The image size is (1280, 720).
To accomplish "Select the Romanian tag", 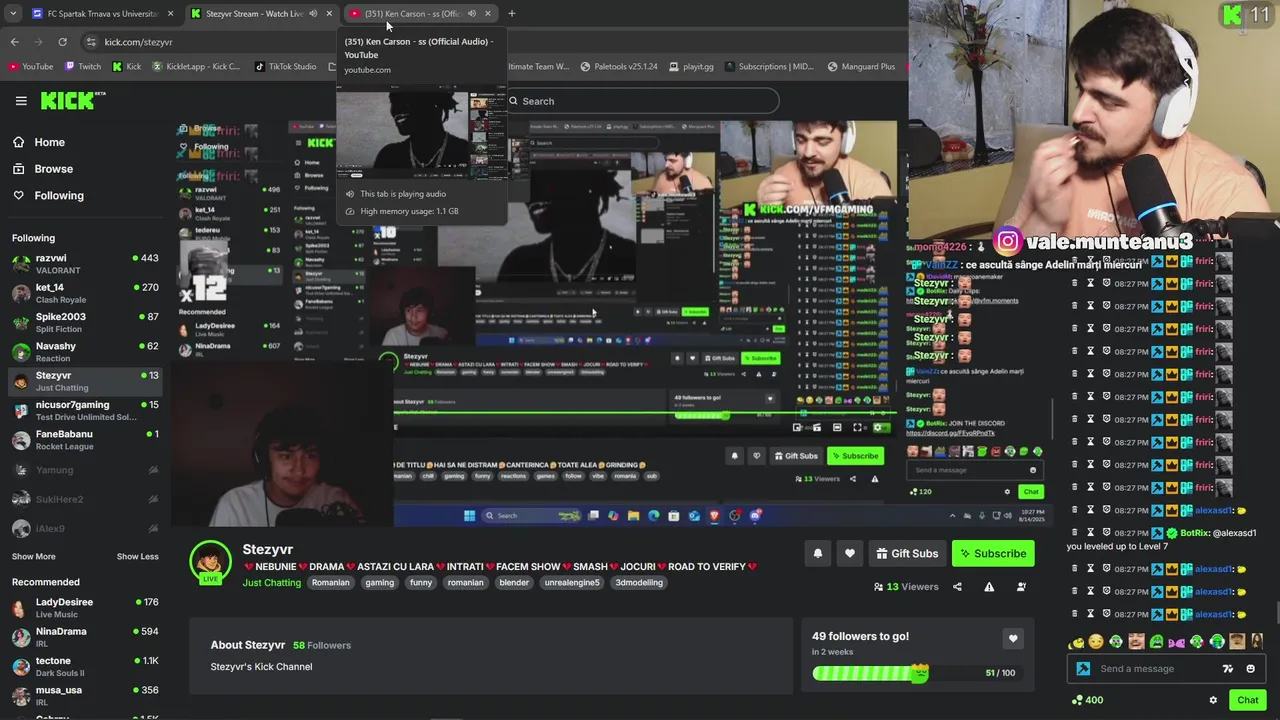I will tap(331, 583).
